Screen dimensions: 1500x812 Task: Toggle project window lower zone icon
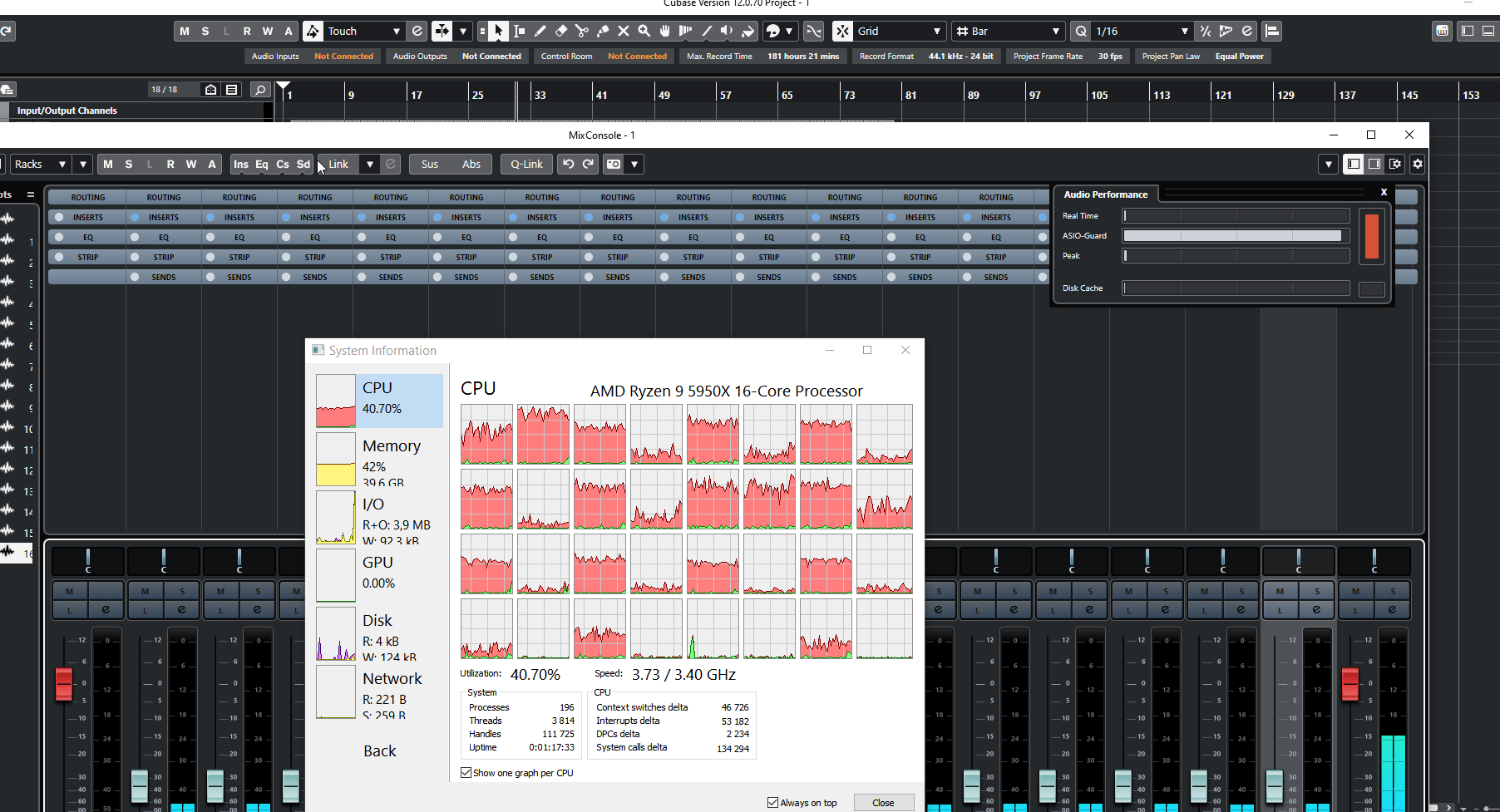[x=1489, y=32]
